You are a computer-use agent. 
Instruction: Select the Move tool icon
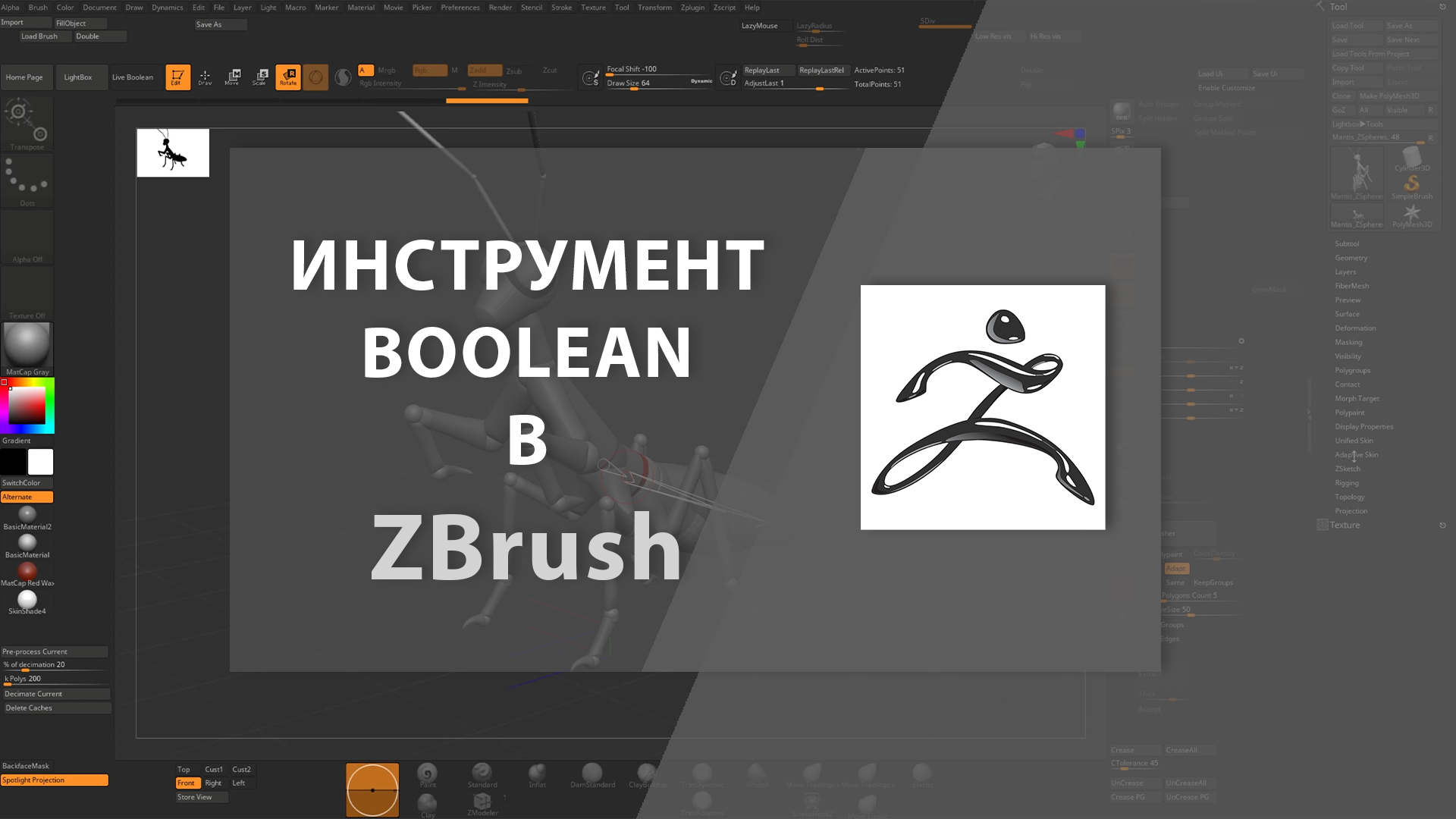pyautogui.click(x=231, y=77)
